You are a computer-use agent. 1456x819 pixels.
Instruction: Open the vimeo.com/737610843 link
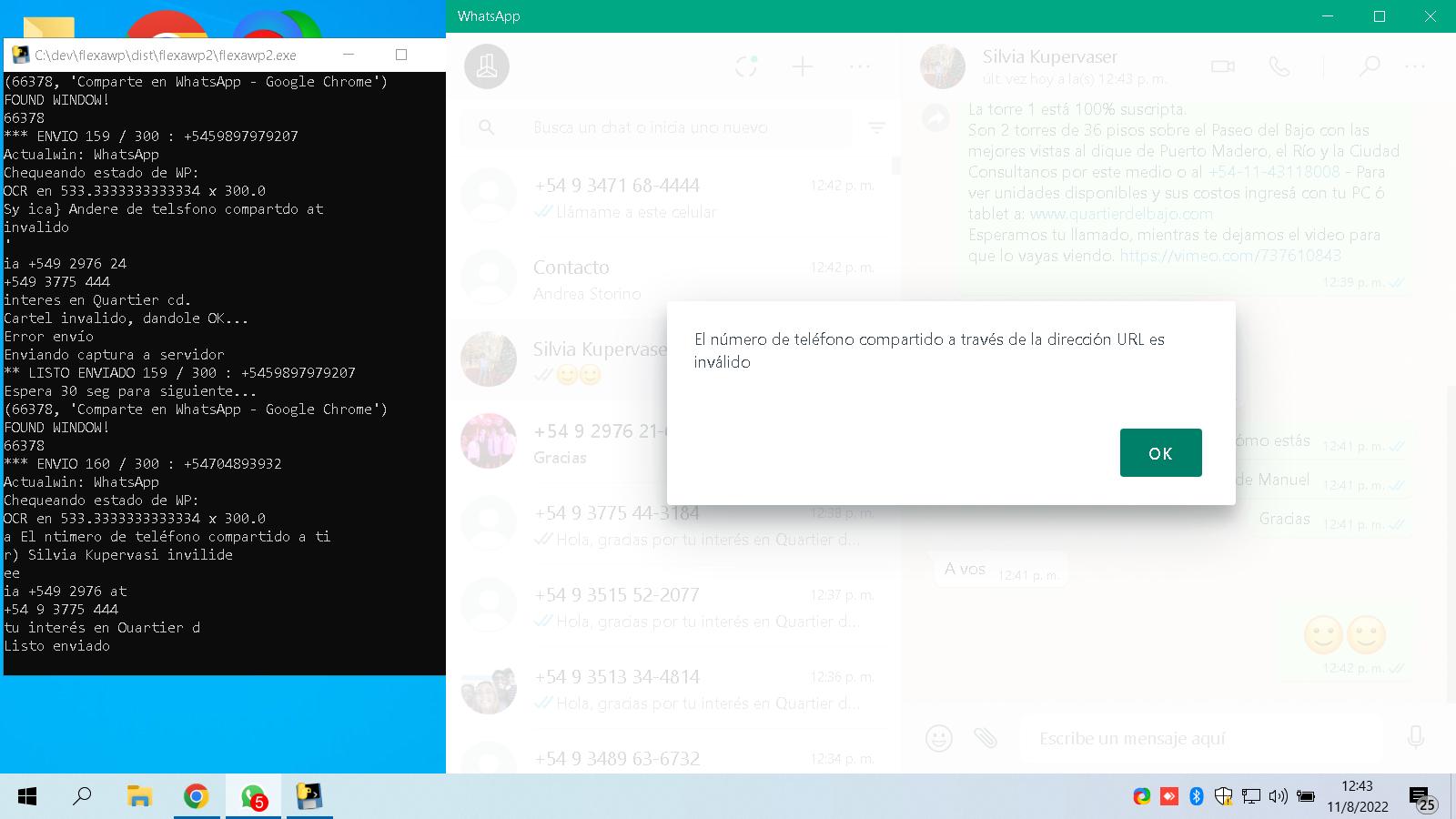(1230, 256)
